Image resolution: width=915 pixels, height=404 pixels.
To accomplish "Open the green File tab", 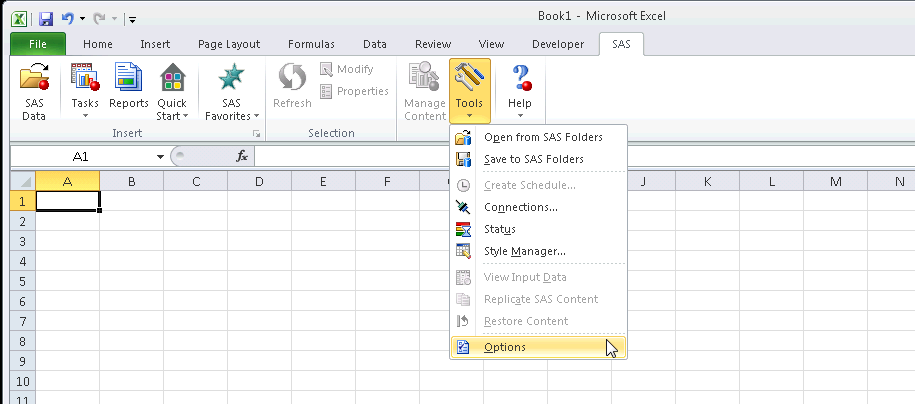I will tap(38, 44).
